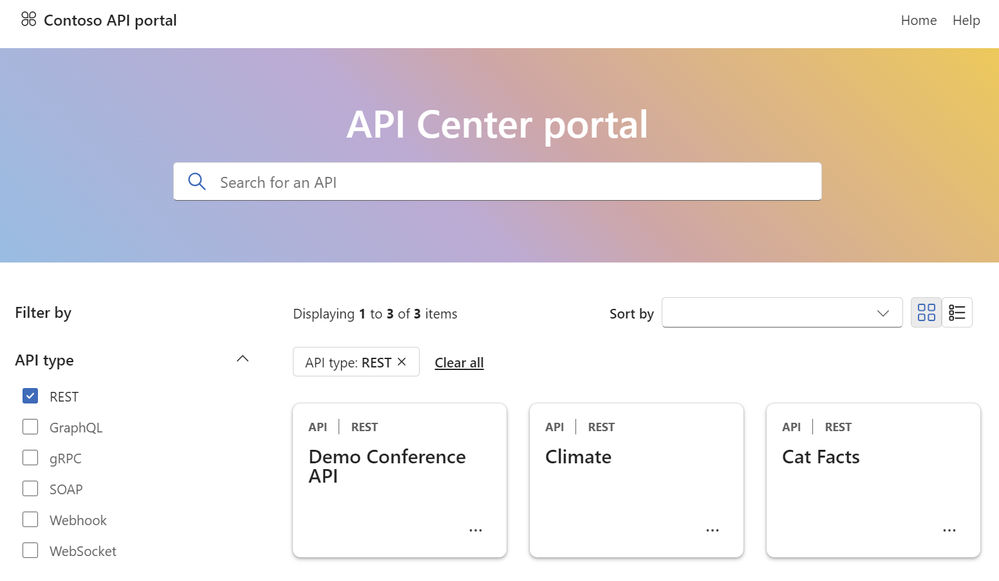Open more options on Demo Conference API card

[x=475, y=530]
